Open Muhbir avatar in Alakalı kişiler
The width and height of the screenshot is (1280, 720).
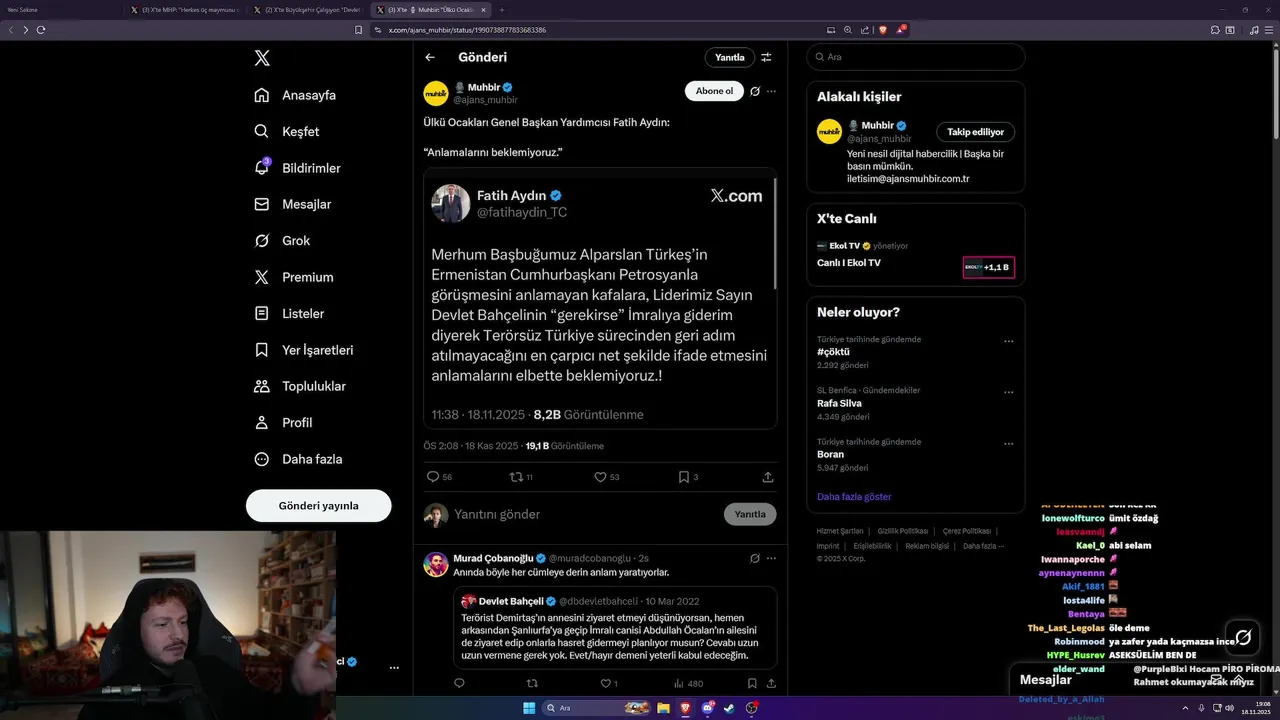(829, 132)
